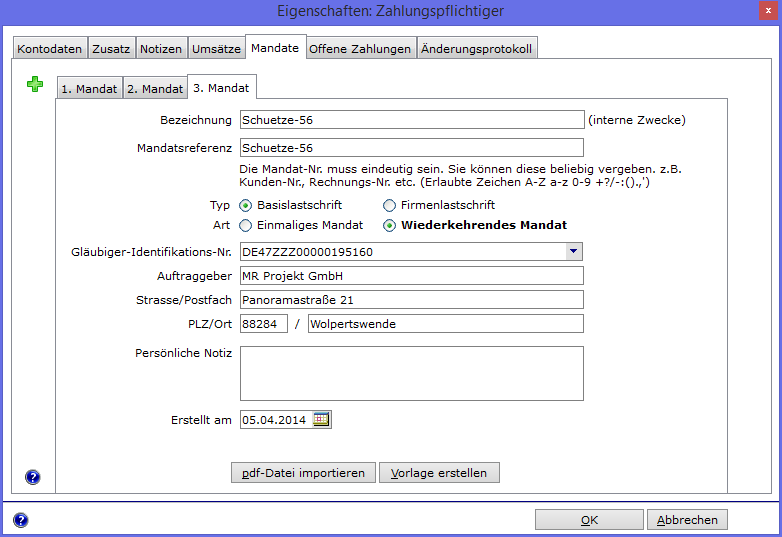This screenshot has width=782, height=537.
Task: Click pdf-Datei importieren button
Action: (303, 473)
